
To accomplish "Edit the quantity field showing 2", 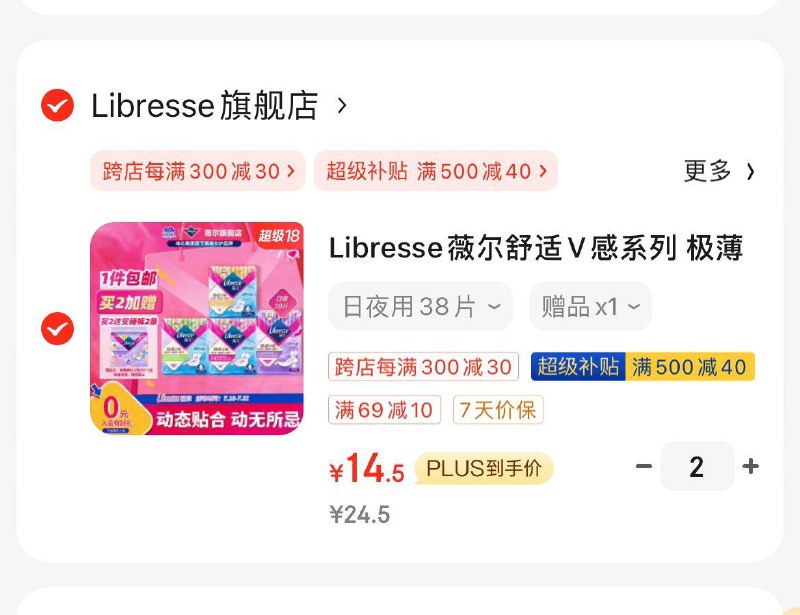I will 697,466.
